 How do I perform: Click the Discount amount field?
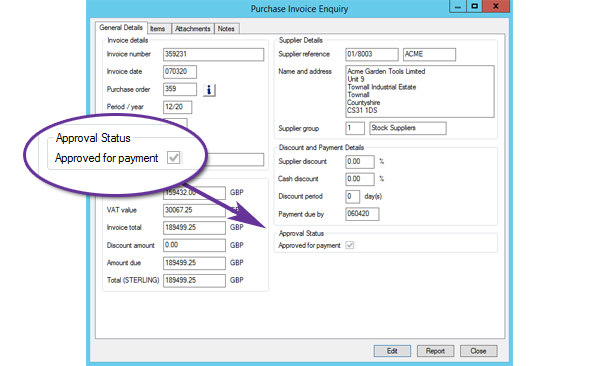[x=194, y=245]
